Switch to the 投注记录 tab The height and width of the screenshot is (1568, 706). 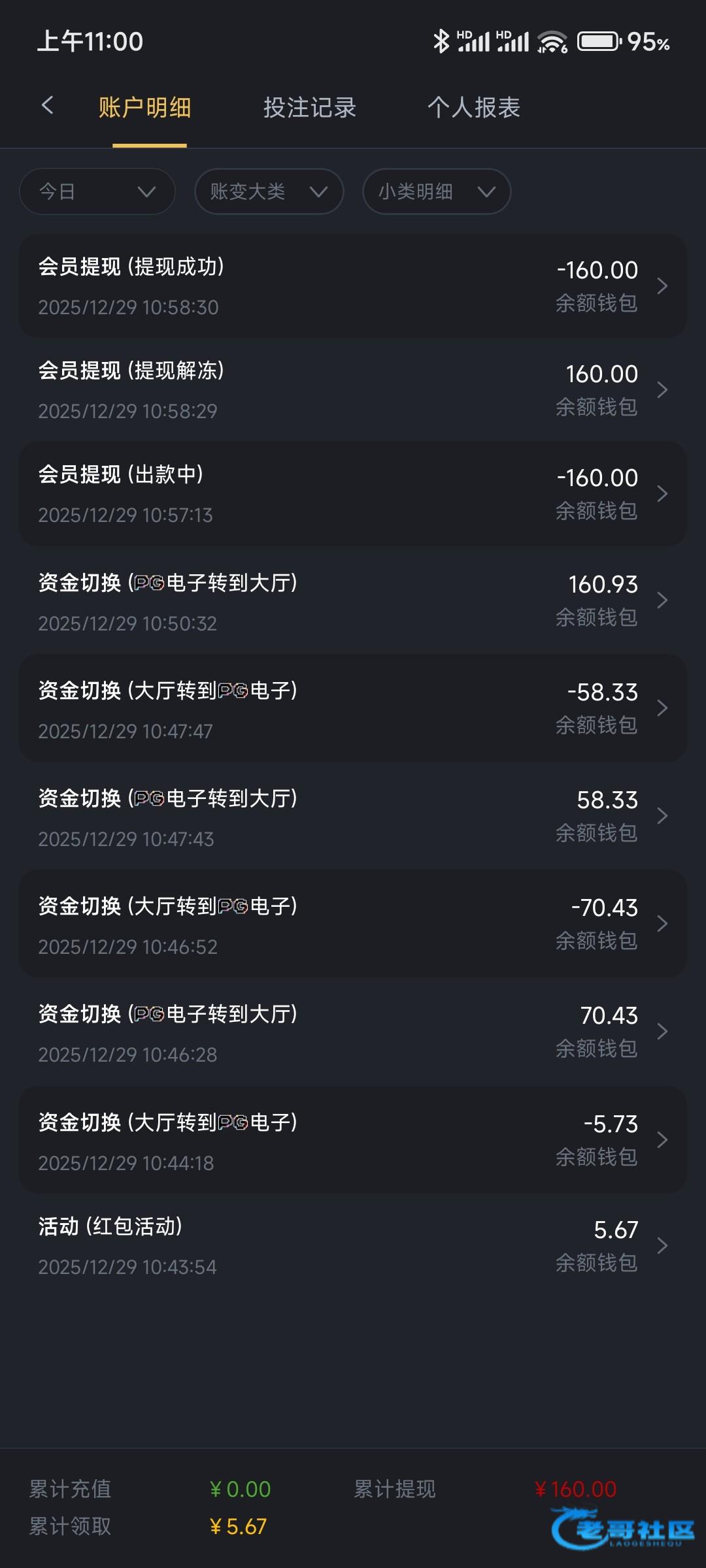pyautogui.click(x=309, y=108)
